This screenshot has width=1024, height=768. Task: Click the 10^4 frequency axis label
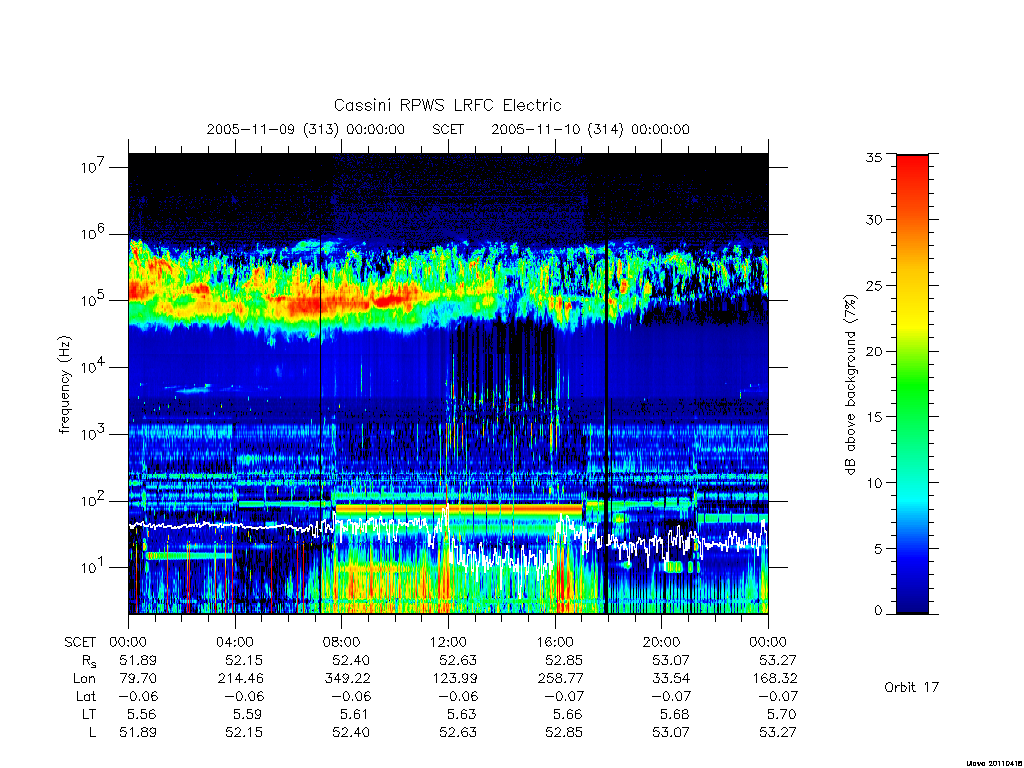[94, 367]
